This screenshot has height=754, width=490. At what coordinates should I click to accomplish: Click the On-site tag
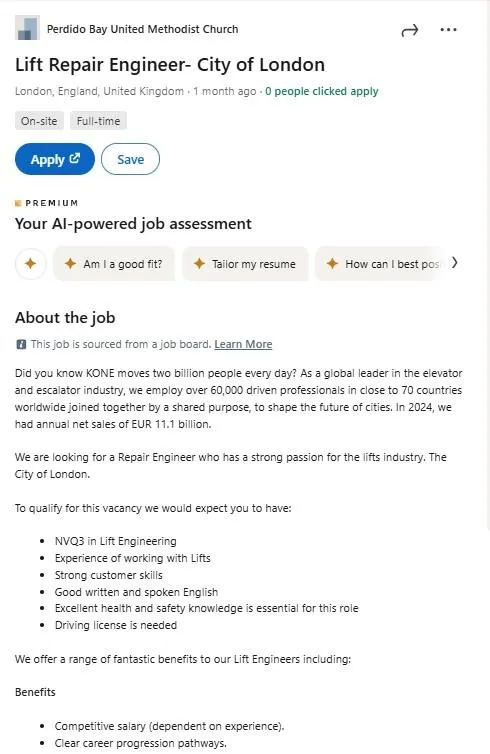coord(39,121)
